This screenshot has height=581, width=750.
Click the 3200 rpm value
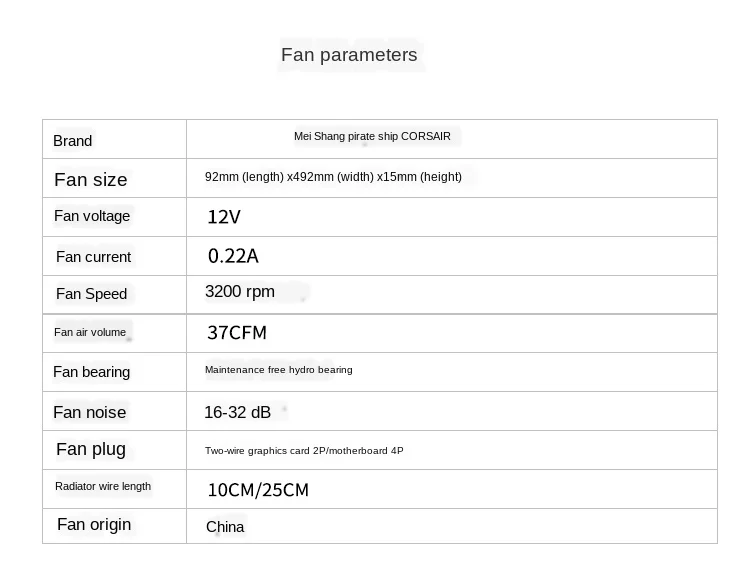coord(240,292)
